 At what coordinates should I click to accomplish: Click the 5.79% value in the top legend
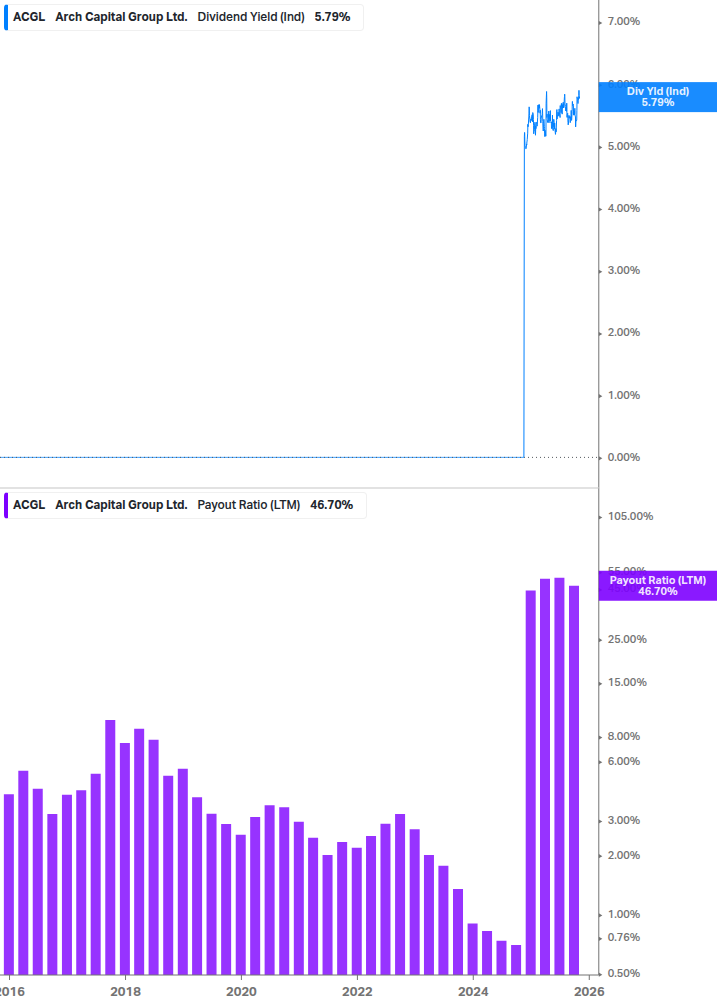tap(332, 17)
